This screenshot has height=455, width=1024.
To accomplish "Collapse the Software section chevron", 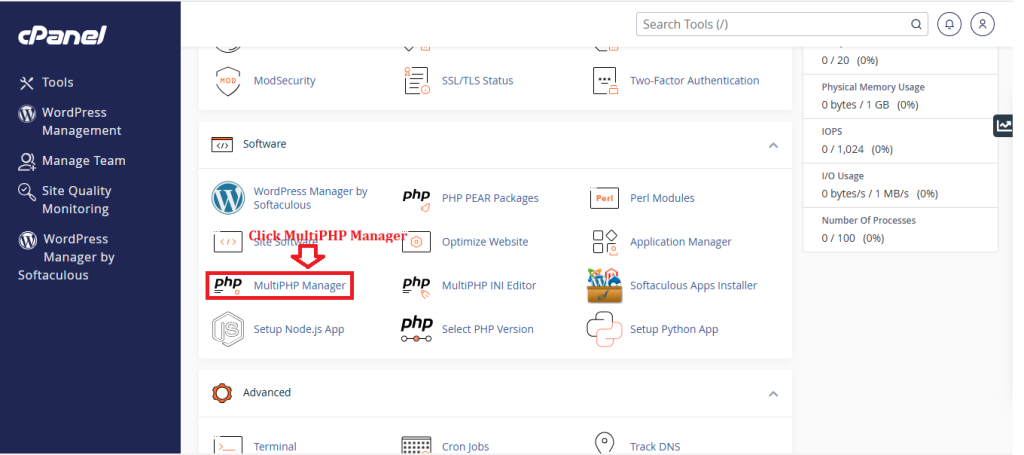I will coord(773,145).
